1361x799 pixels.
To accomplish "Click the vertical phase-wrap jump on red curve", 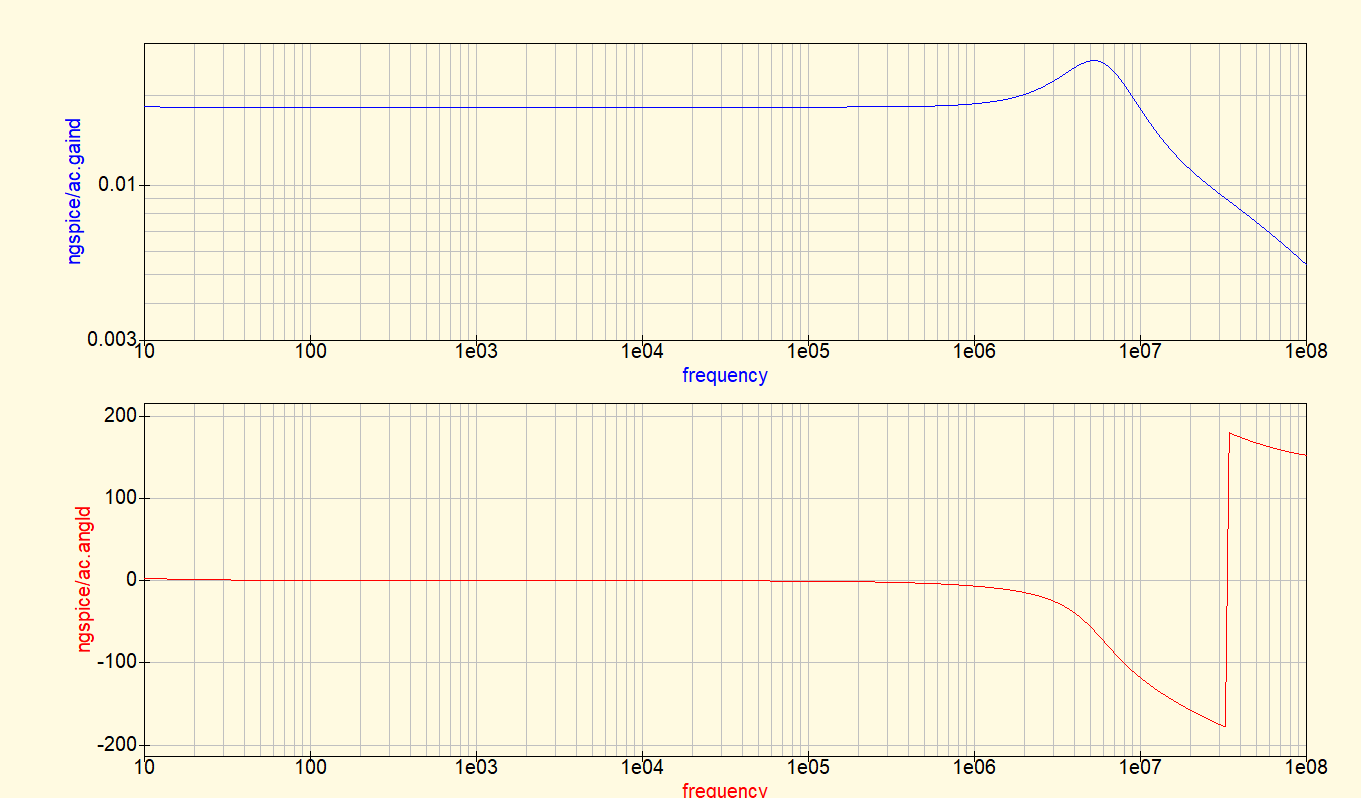I will (1226, 580).
